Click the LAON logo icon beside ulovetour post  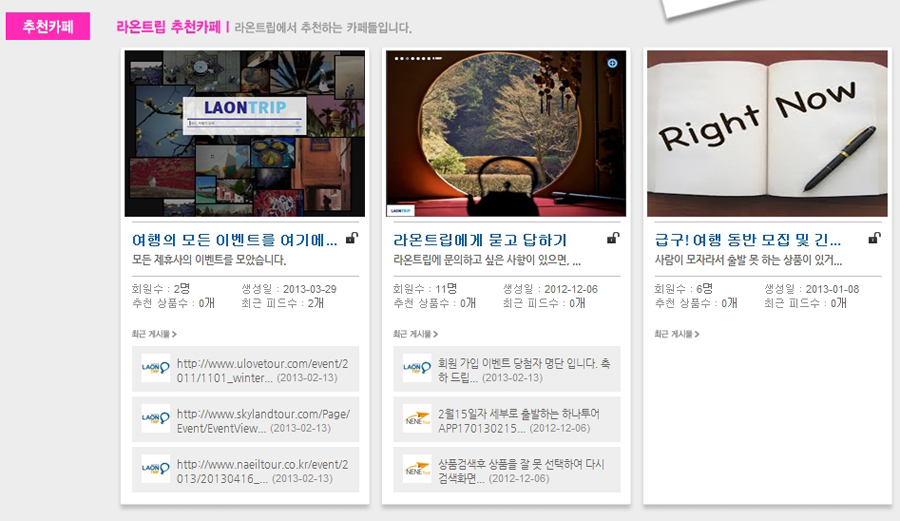[x=156, y=368]
